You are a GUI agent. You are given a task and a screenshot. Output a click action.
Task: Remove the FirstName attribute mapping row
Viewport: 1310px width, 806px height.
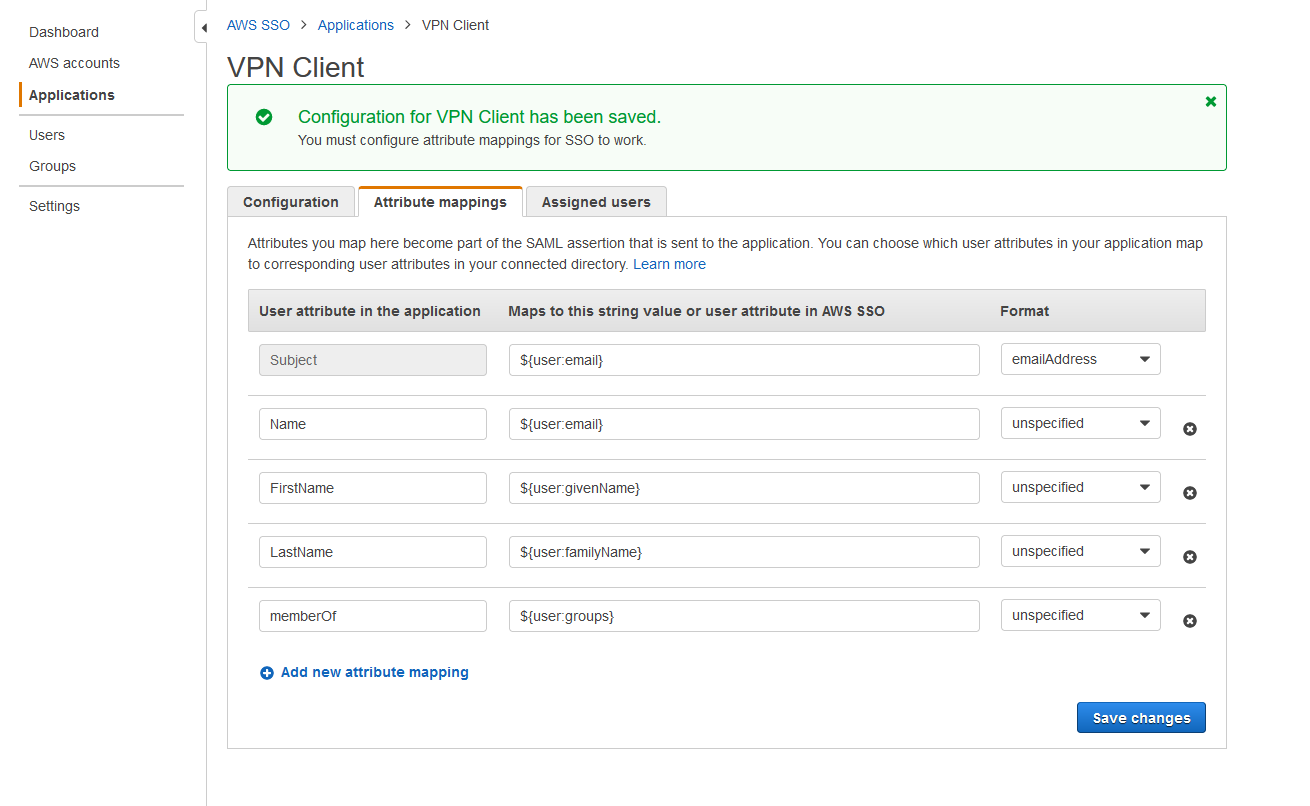coord(1189,492)
